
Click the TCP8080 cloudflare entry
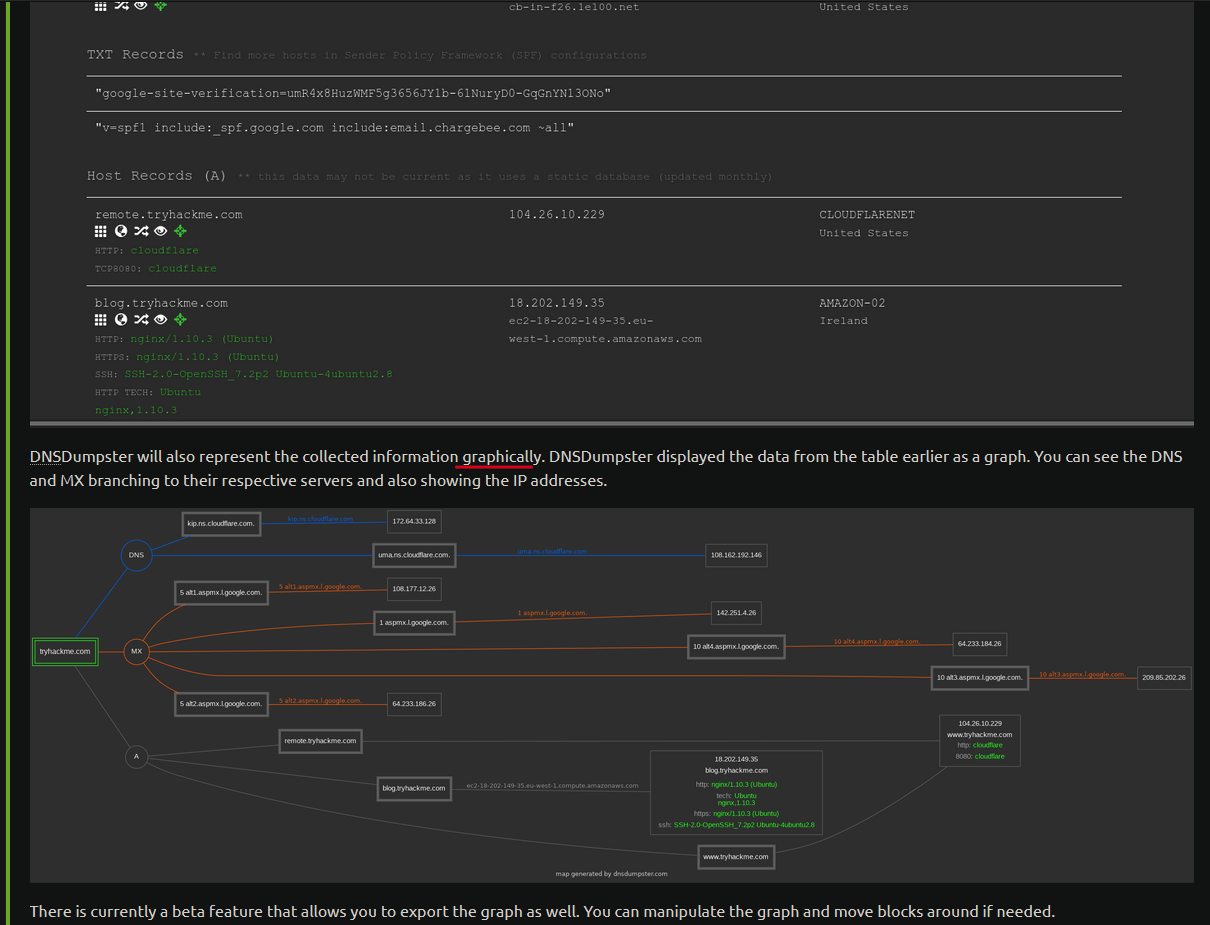click(156, 268)
